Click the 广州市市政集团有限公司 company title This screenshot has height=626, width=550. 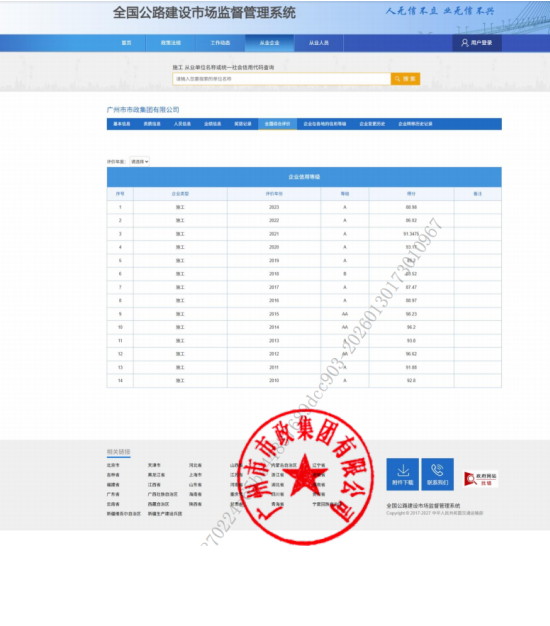point(143,110)
